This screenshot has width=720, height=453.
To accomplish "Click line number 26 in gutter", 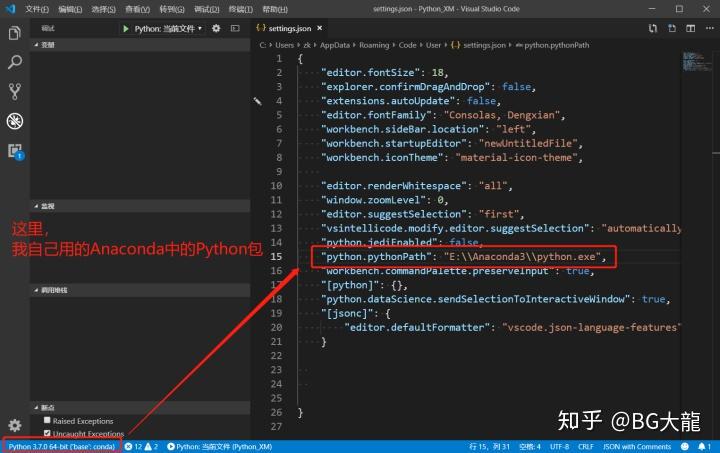I will tap(276, 412).
